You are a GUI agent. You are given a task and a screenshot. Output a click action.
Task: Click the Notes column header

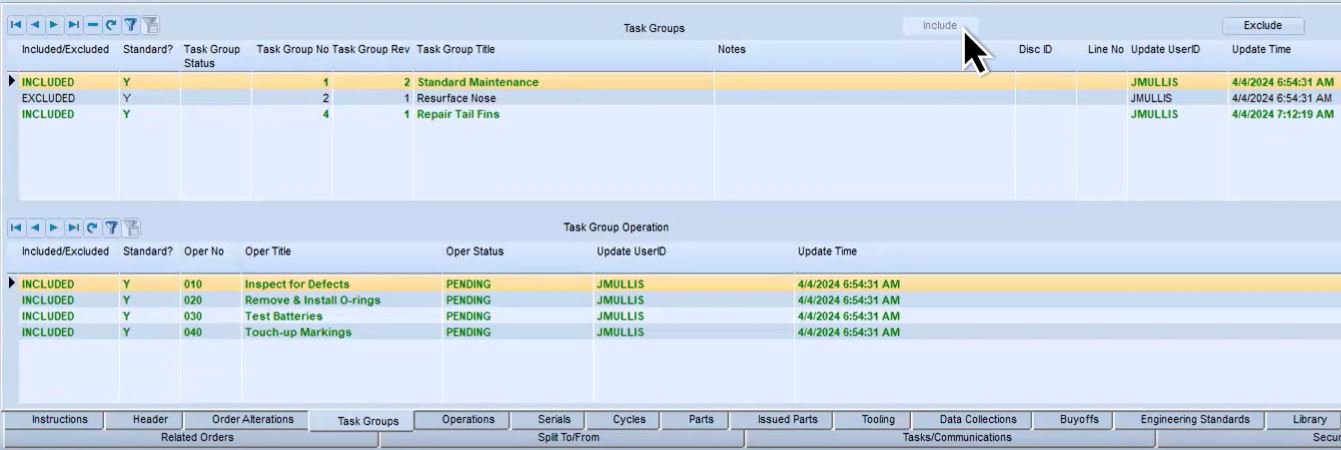[x=732, y=49]
